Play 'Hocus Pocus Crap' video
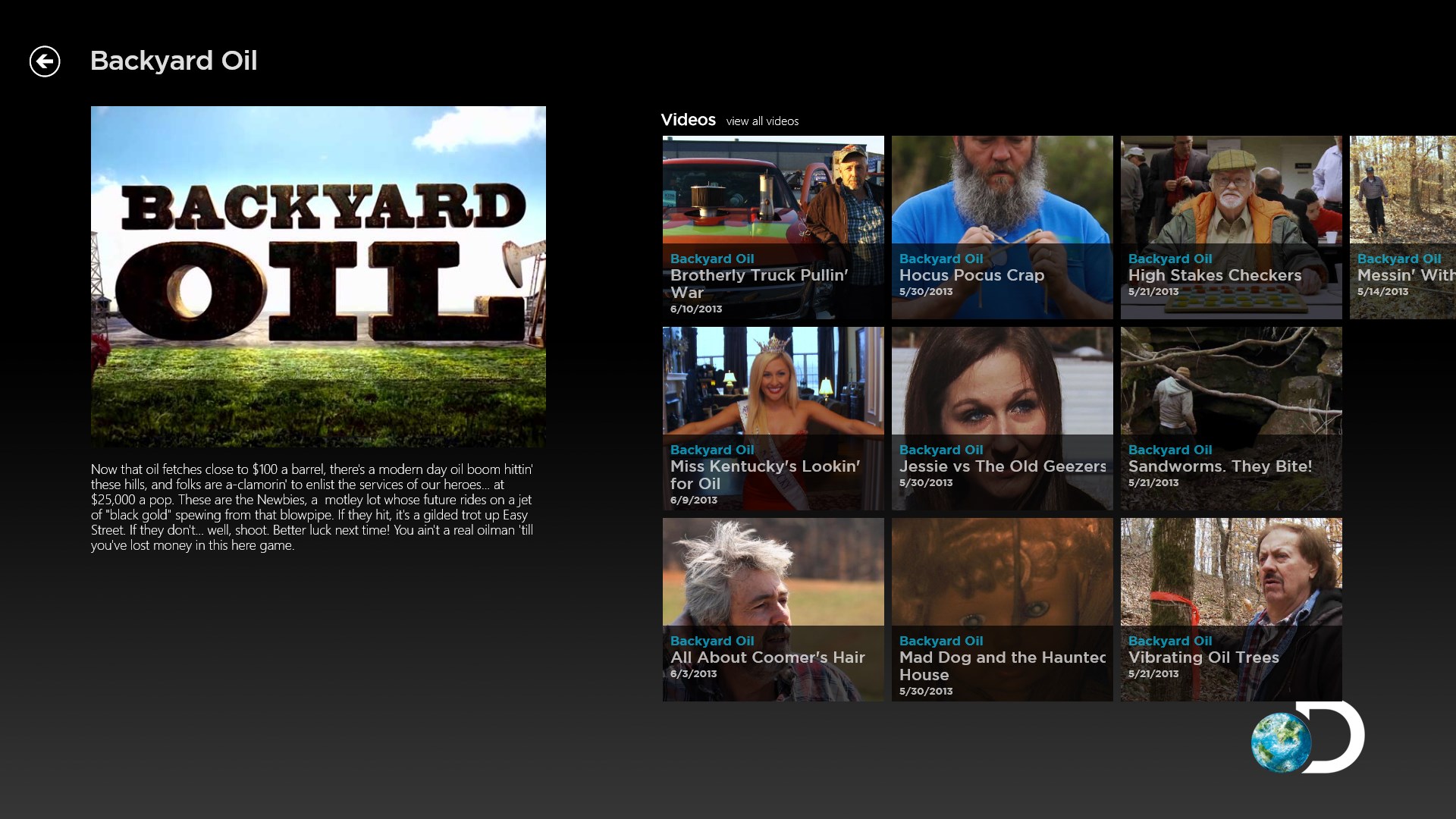Image resolution: width=1456 pixels, height=819 pixels. (x=1003, y=227)
